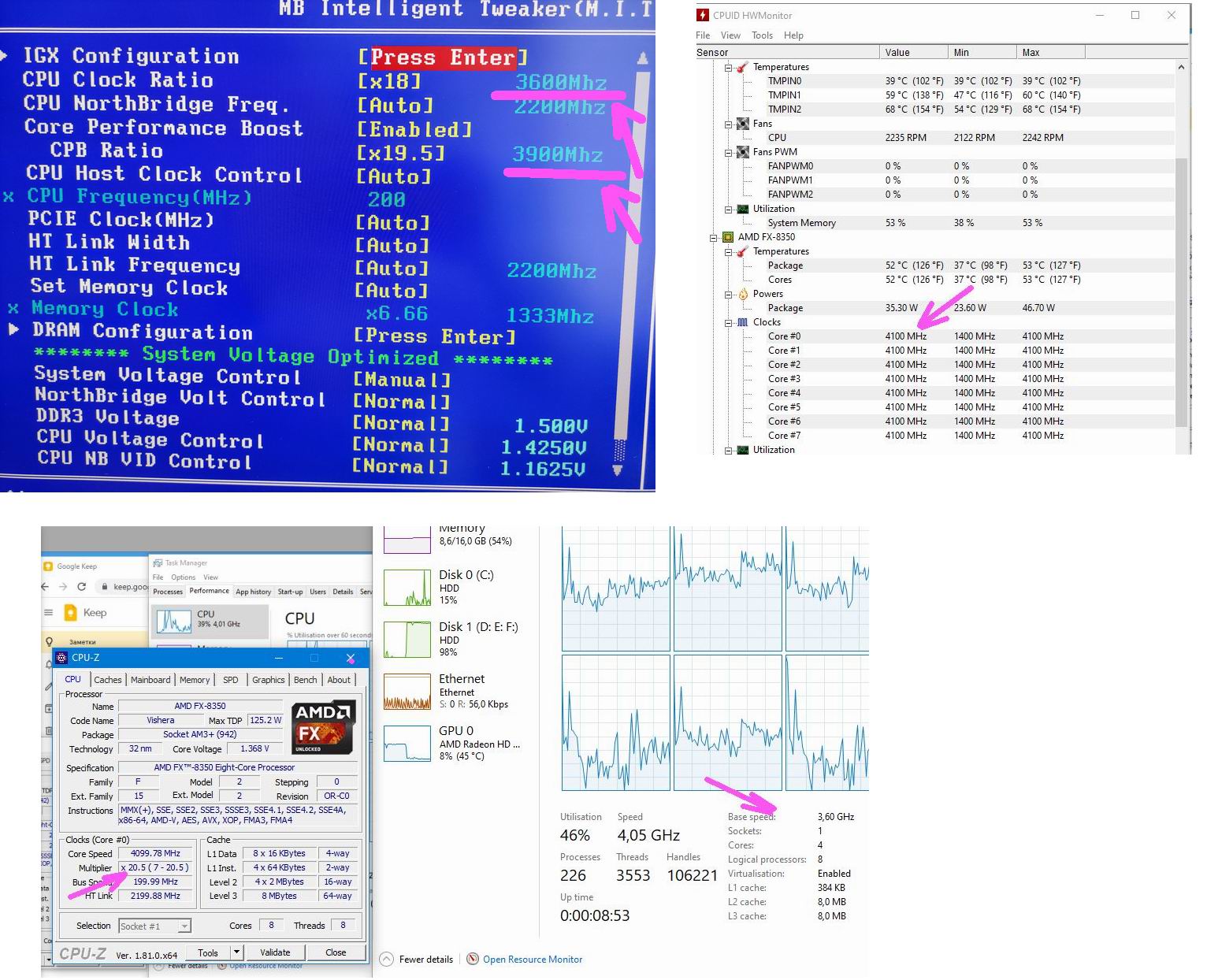Image resolution: width=1207 pixels, height=980 pixels.
Task: Click the CPU-Z title bar app icon
Action: point(62,658)
